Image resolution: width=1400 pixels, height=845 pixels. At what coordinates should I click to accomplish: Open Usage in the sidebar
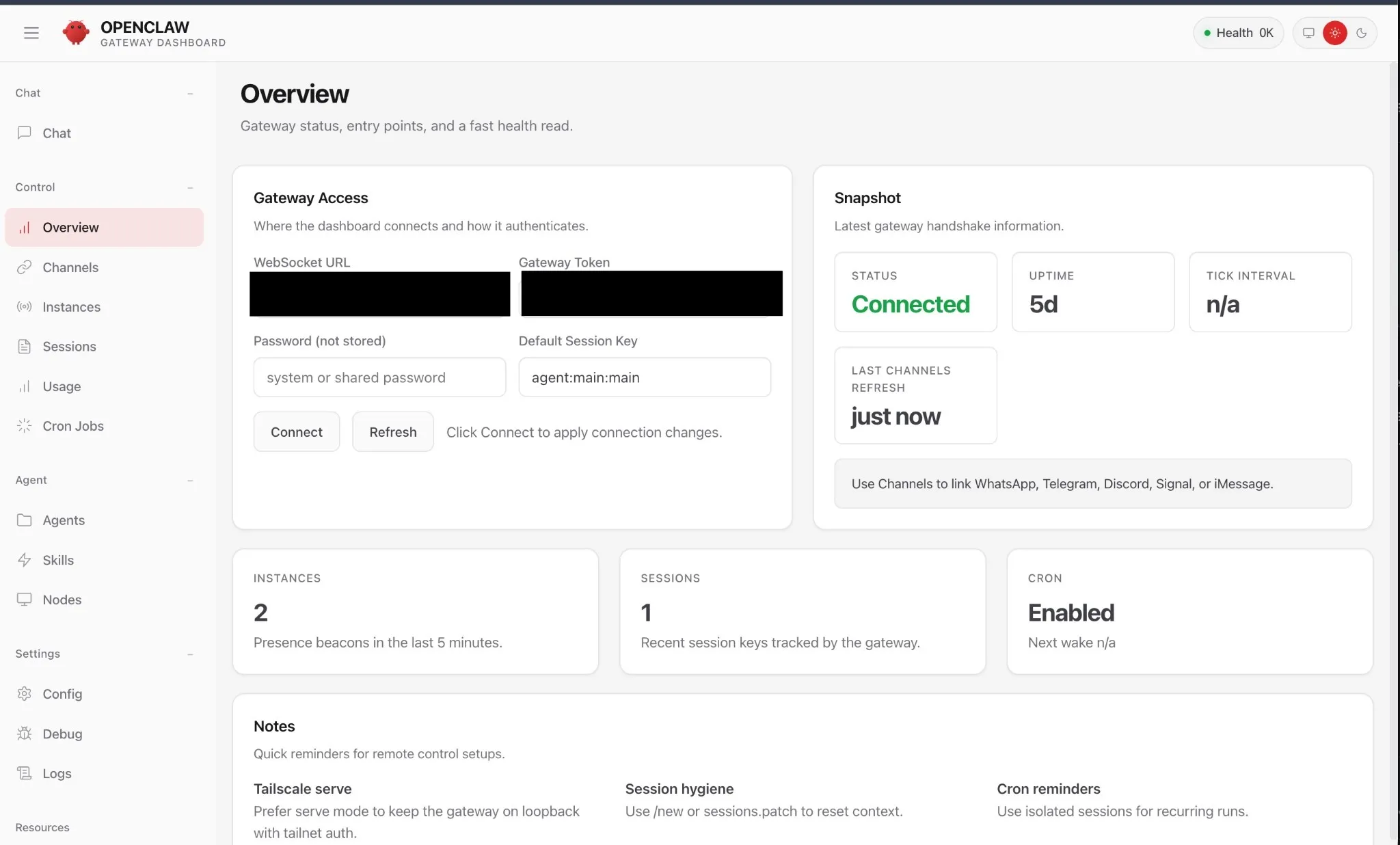104,386
